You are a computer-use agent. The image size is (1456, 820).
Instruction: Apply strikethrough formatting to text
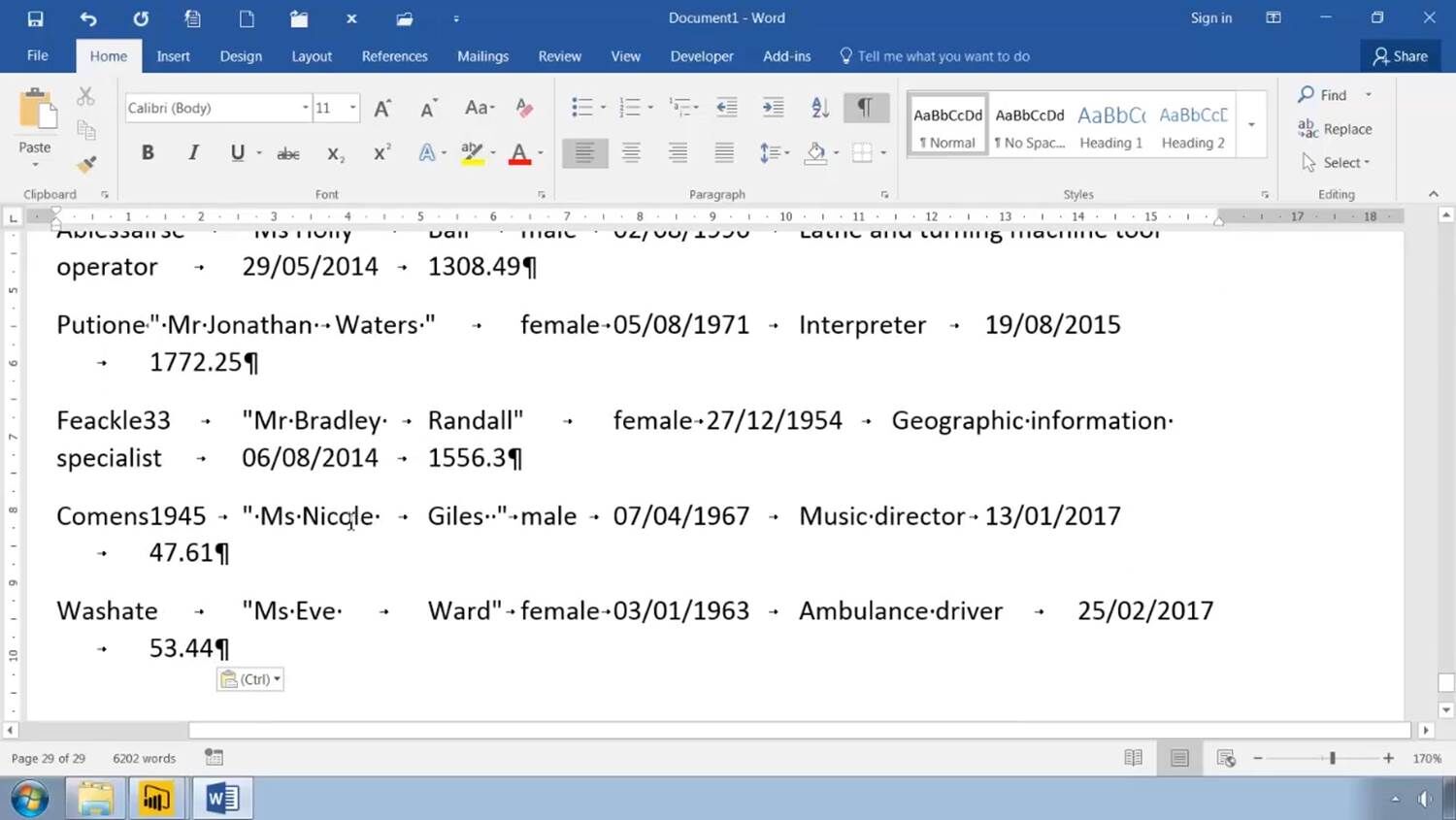coord(288,153)
